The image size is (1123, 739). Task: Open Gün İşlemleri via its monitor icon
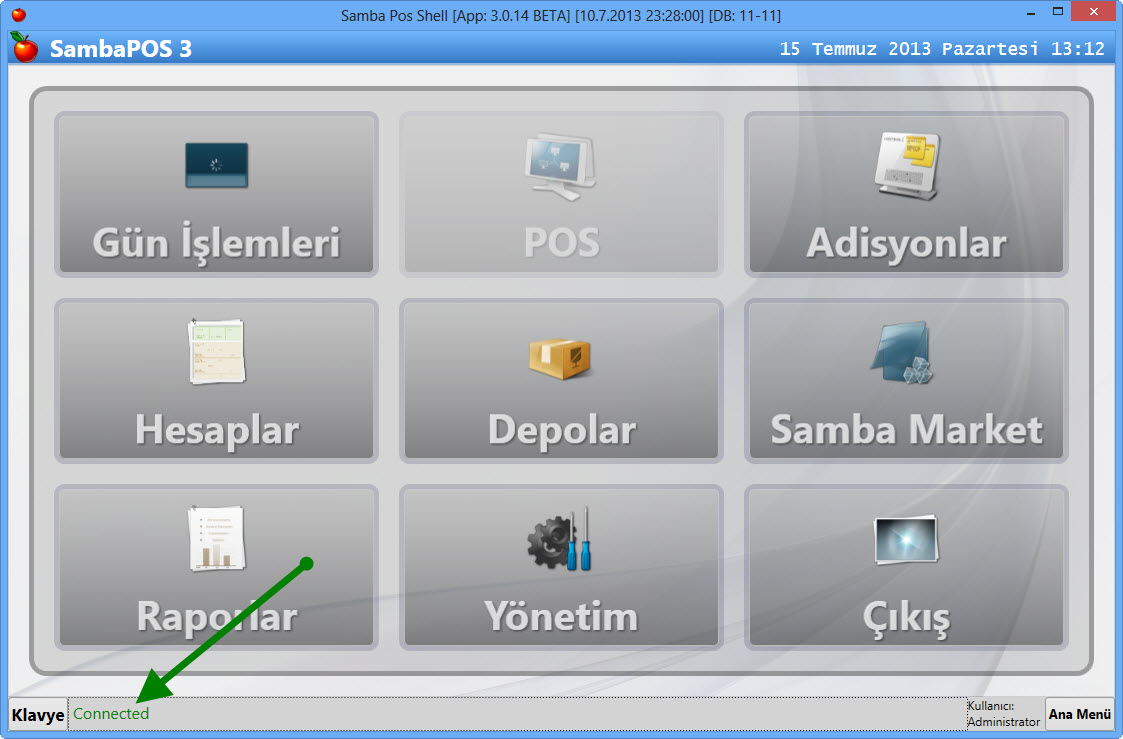(x=216, y=166)
